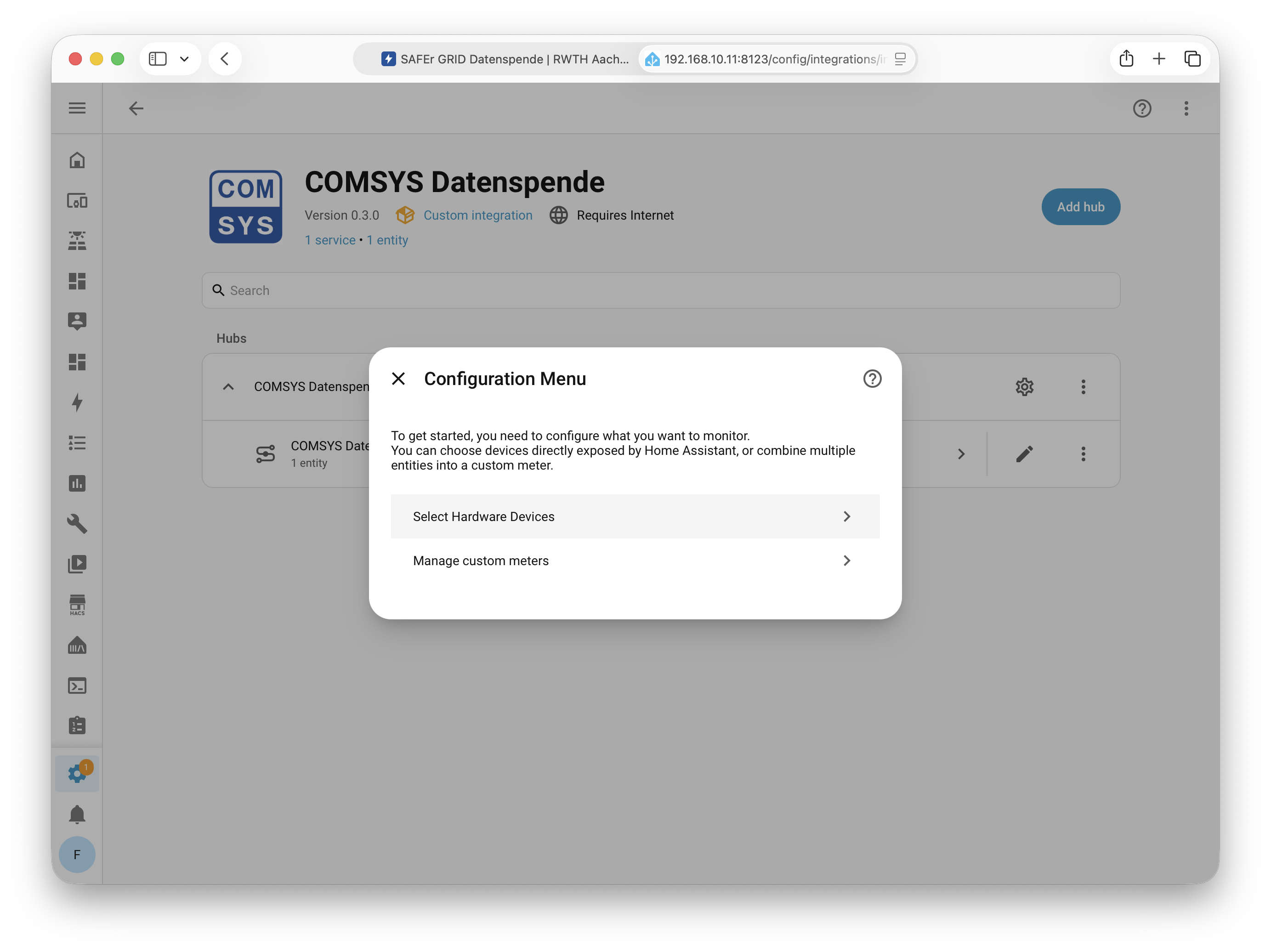
Task: Open the COMSYS Date 1 entity row chevron
Action: (x=961, y=454)
